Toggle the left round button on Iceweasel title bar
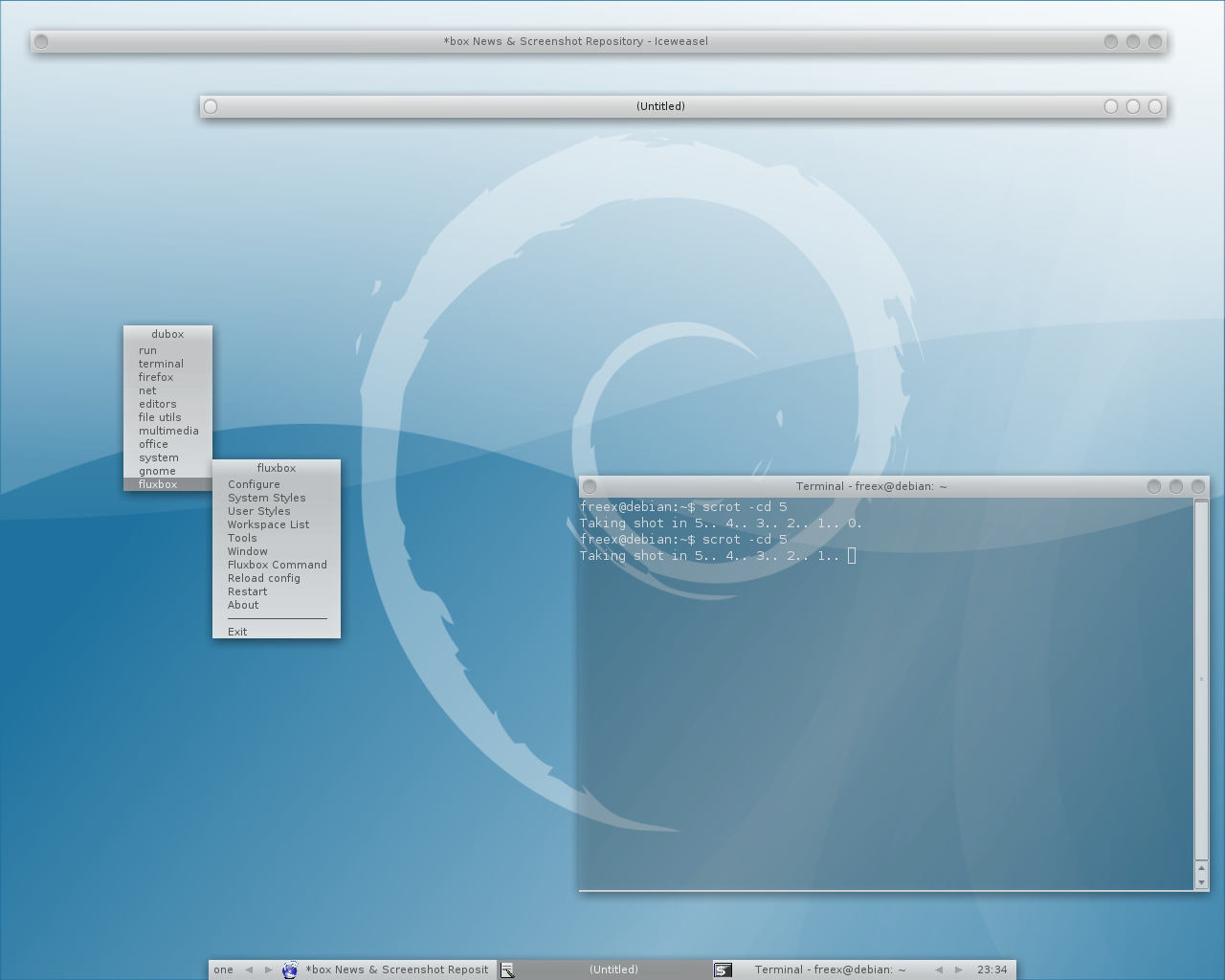Viewport: 1225px width, 980px height. (41, 41)
